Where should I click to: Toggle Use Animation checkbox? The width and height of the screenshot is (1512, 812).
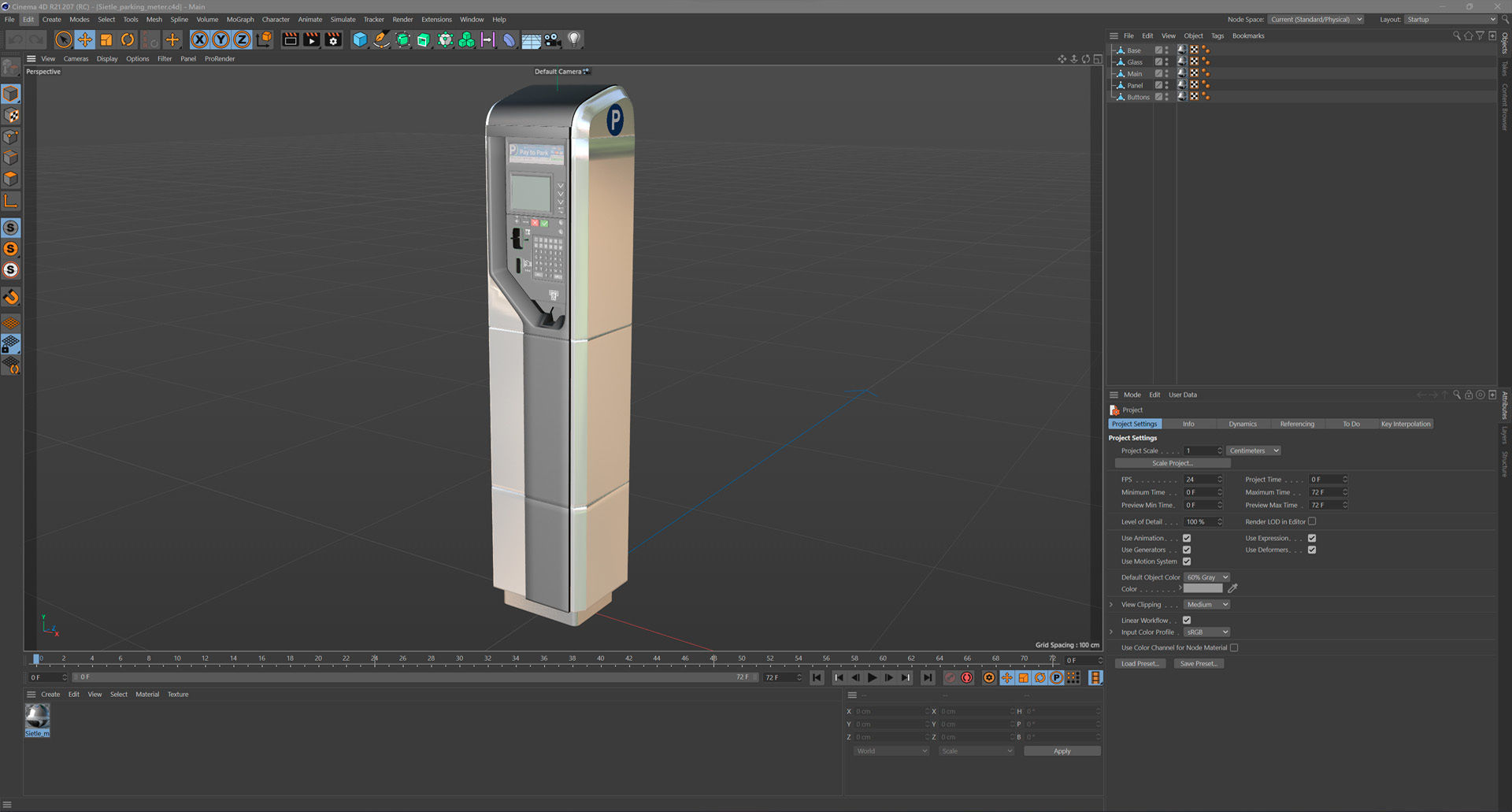1187,539
